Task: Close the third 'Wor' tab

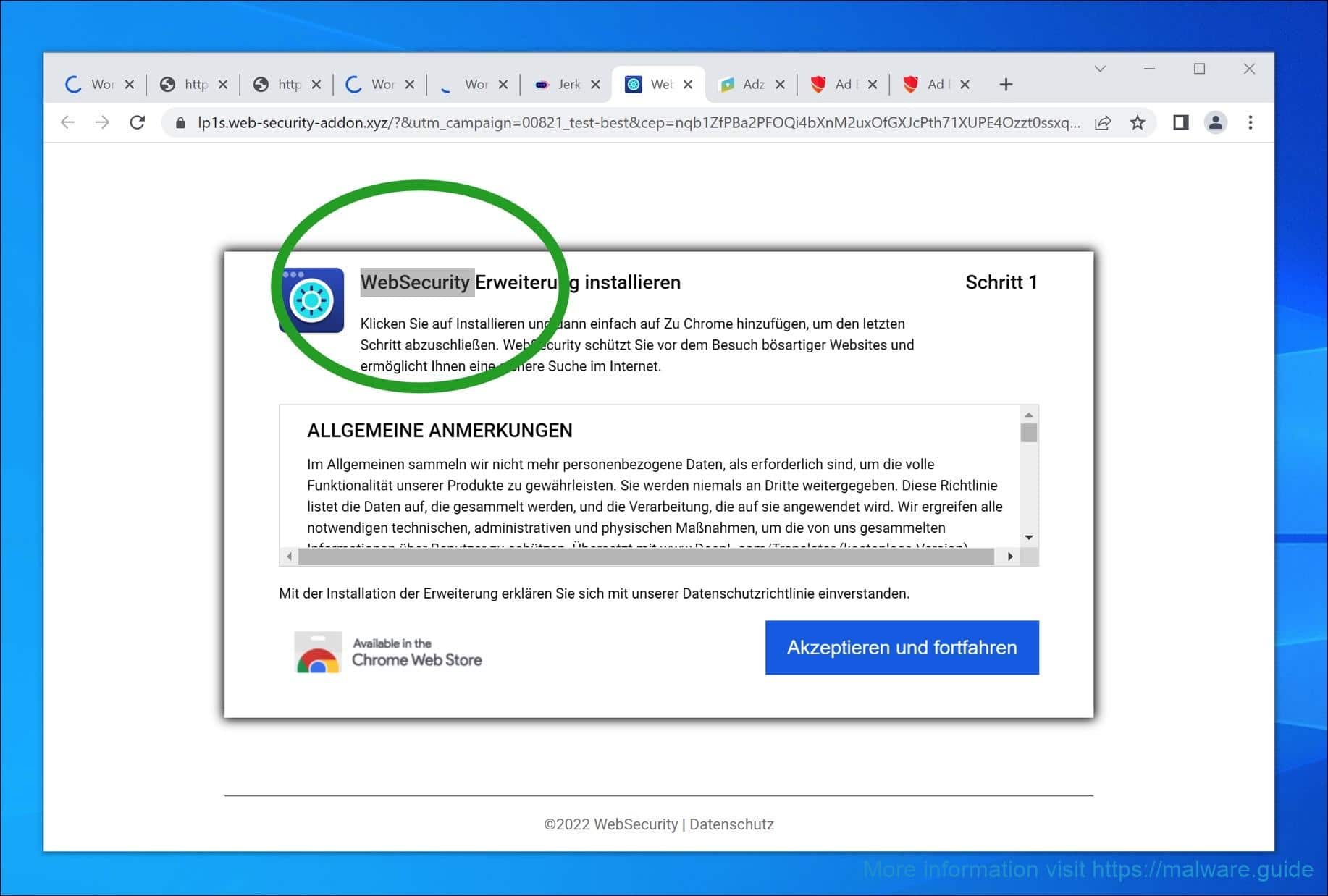Action: coord(503,85)
